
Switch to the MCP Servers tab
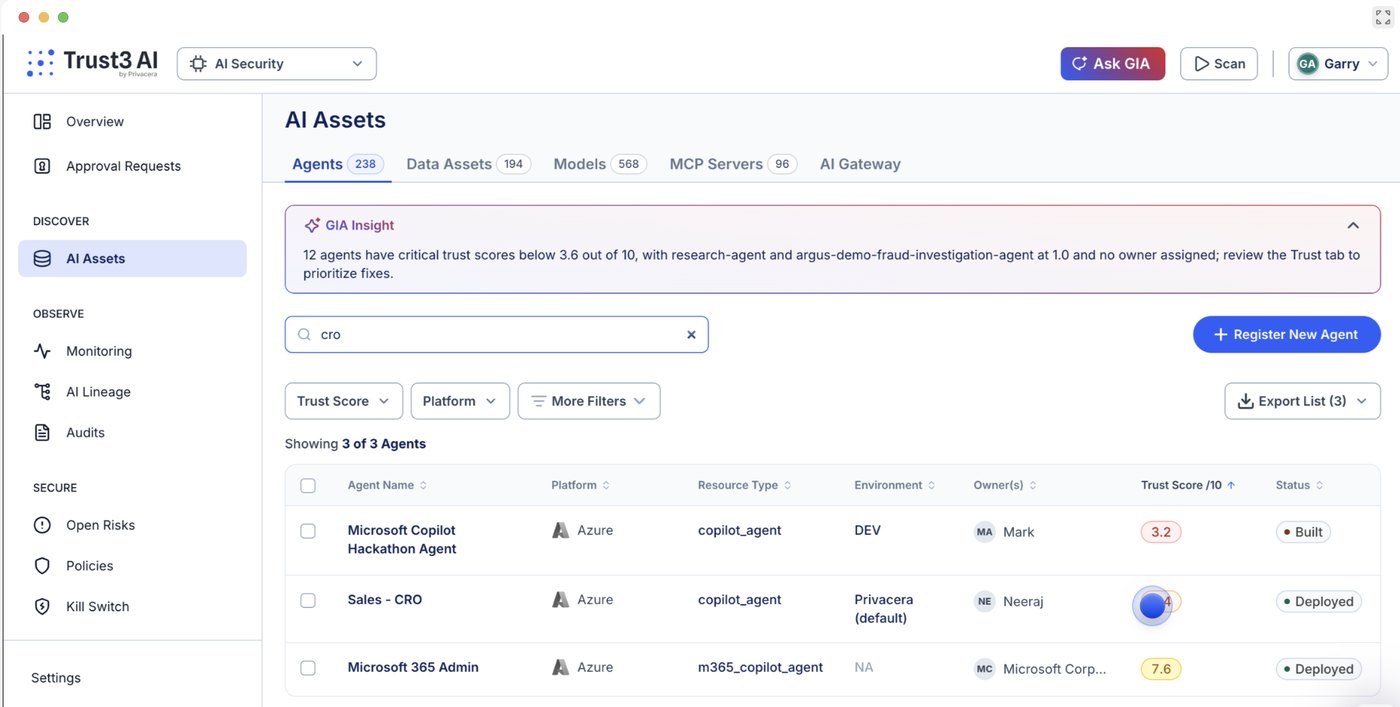(733, 164)
